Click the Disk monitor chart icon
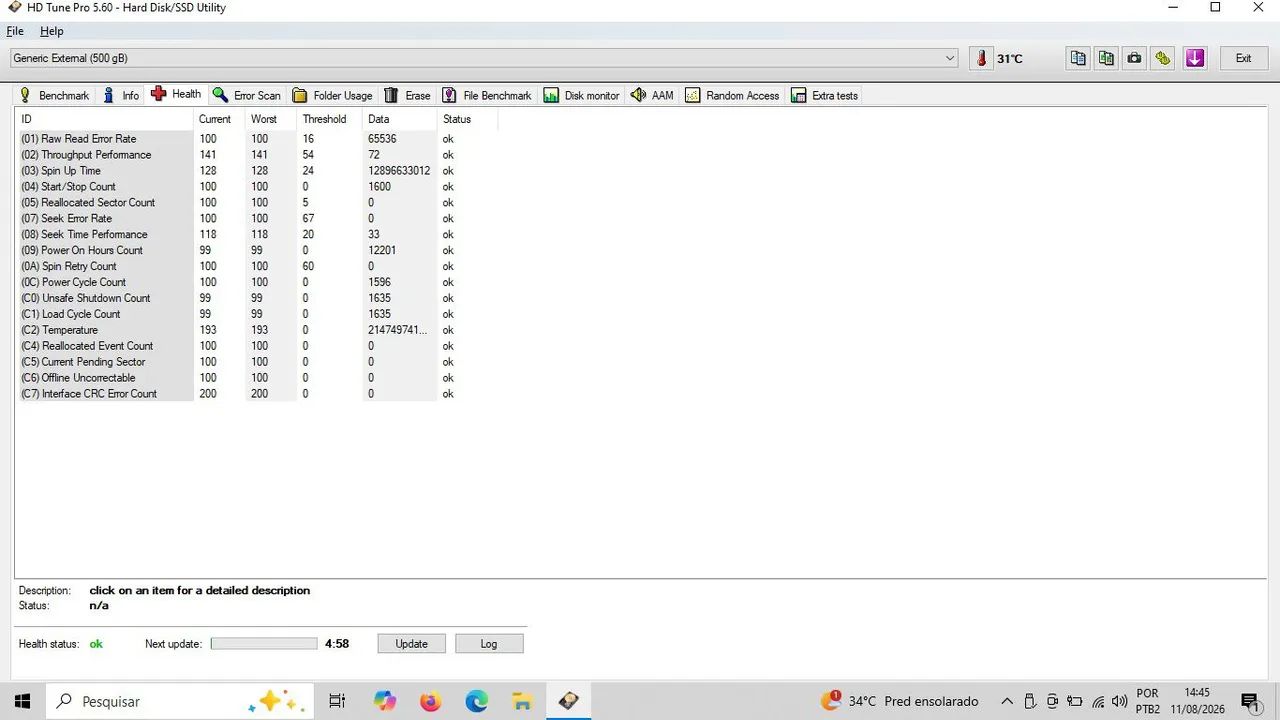 click(551, 95)
